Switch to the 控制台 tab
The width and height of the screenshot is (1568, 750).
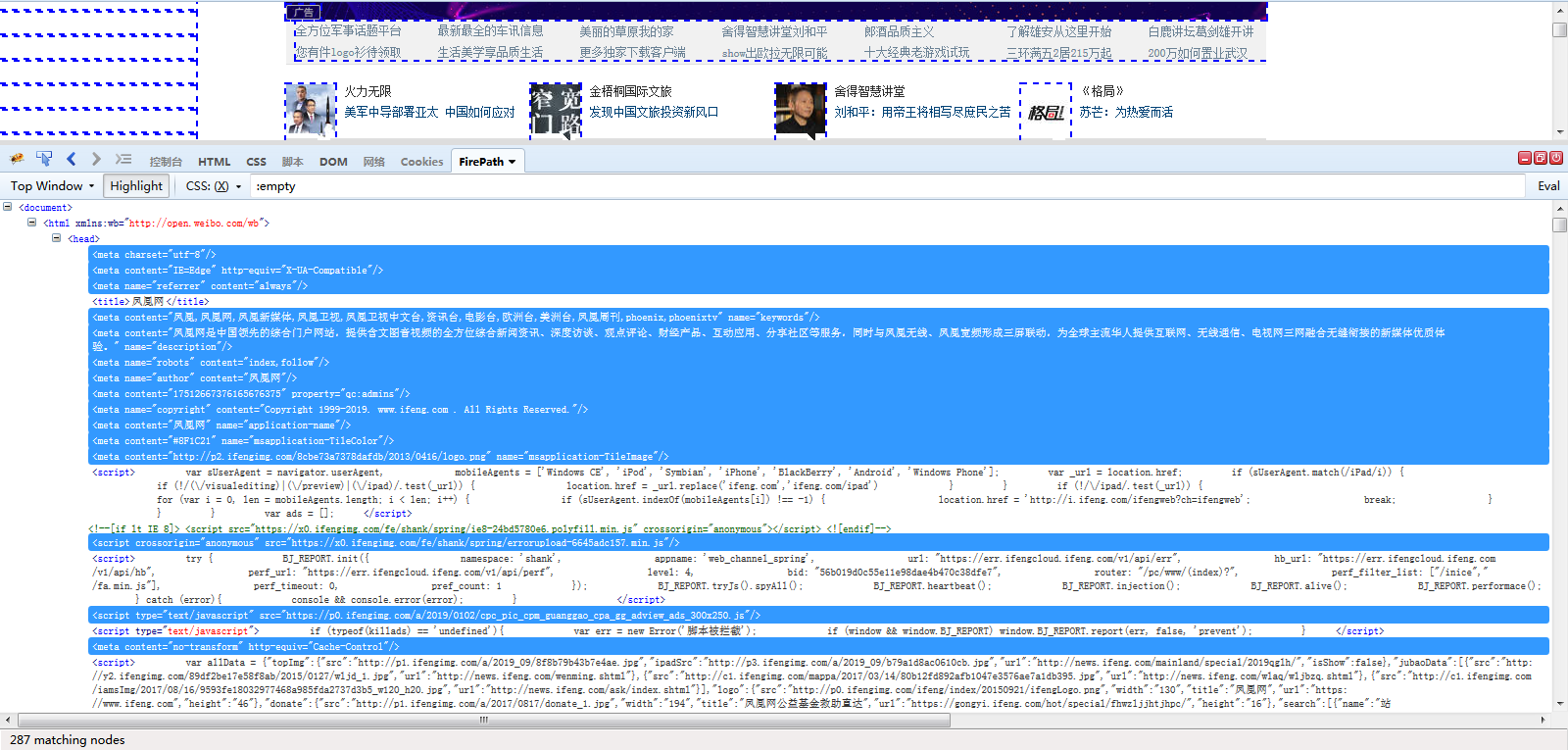(166, 162)
